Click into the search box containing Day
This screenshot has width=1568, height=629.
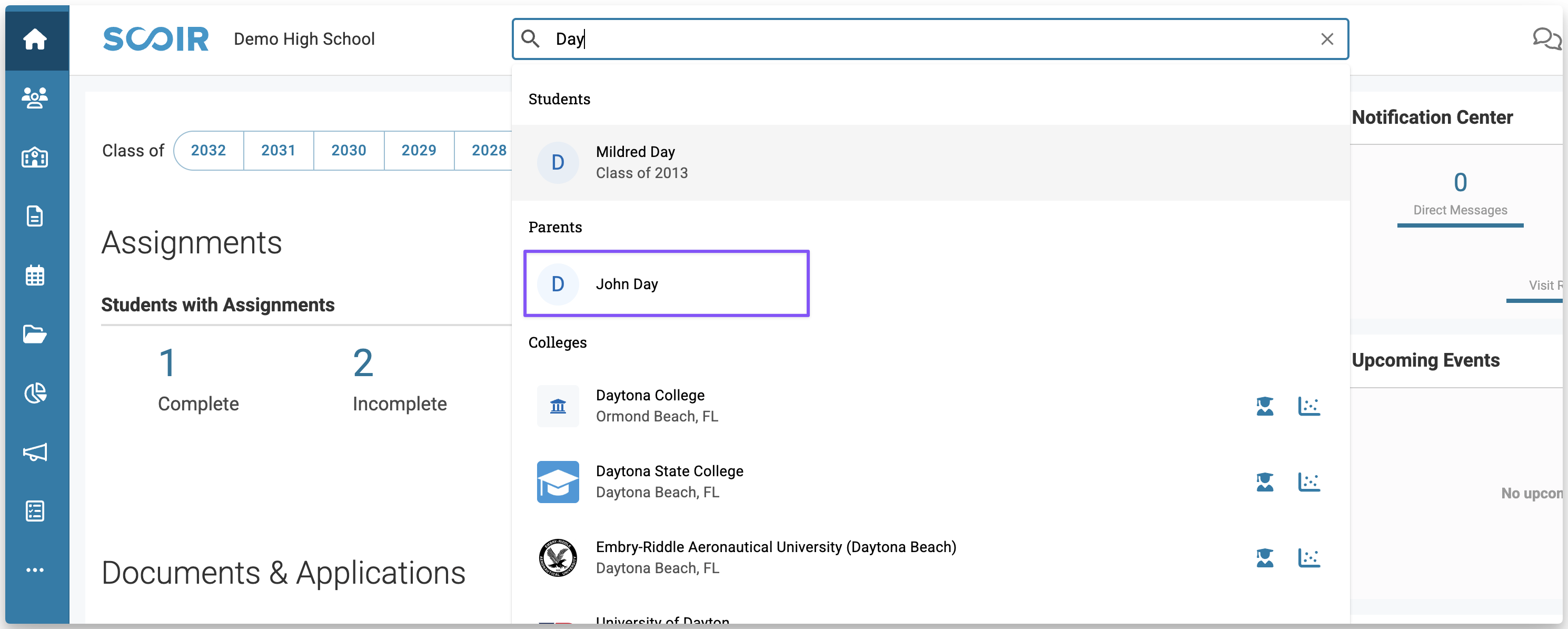(x=913, y=40)
